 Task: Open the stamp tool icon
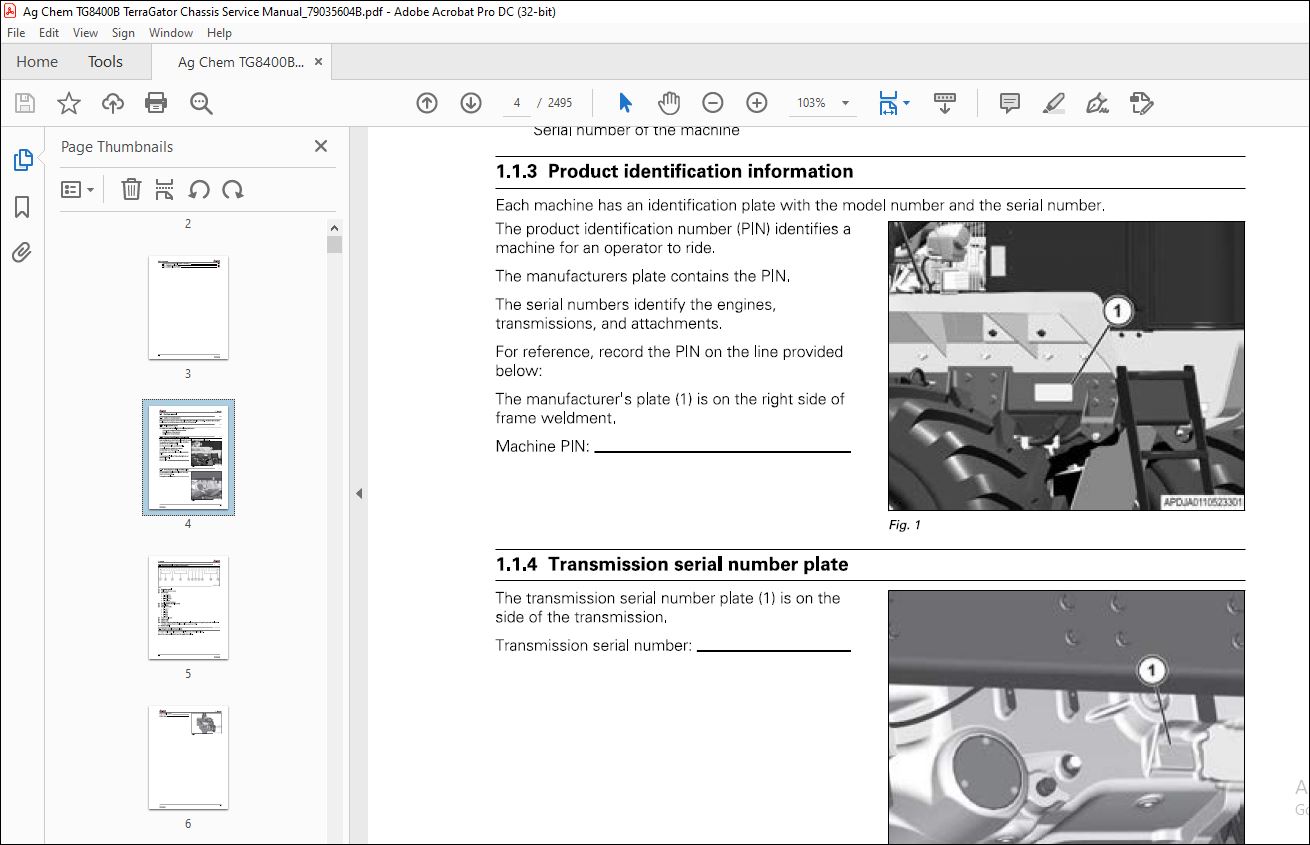point(1141,103)
